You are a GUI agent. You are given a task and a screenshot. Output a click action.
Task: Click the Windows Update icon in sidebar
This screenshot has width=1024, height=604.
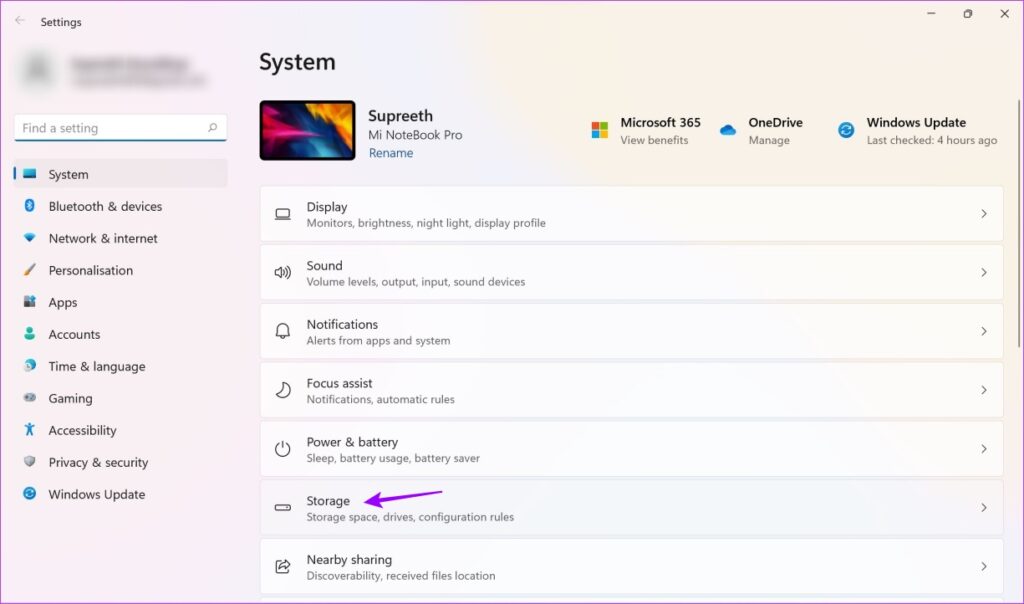click(x=29, y=494)
